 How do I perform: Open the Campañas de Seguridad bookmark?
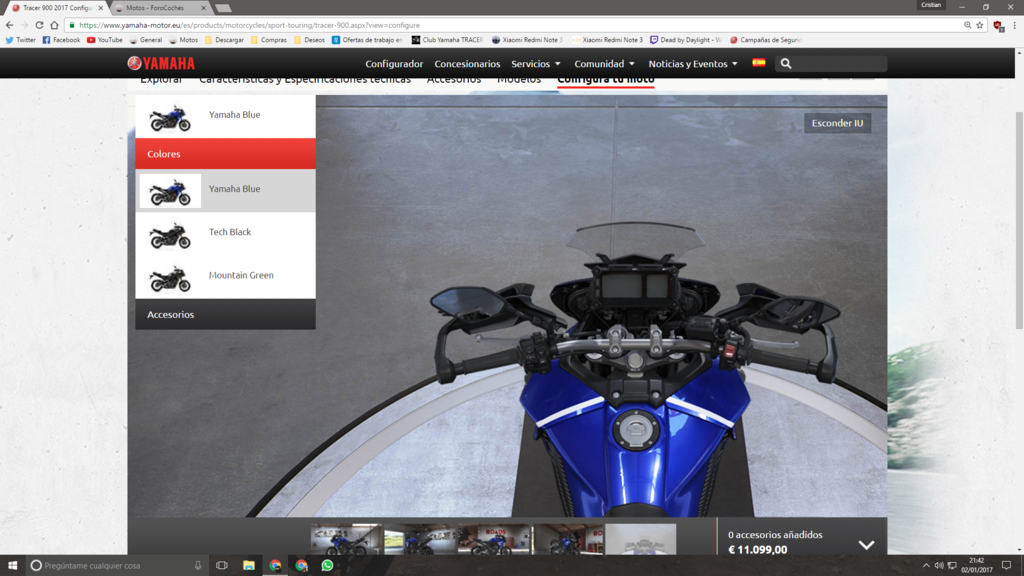coord(765,40)
